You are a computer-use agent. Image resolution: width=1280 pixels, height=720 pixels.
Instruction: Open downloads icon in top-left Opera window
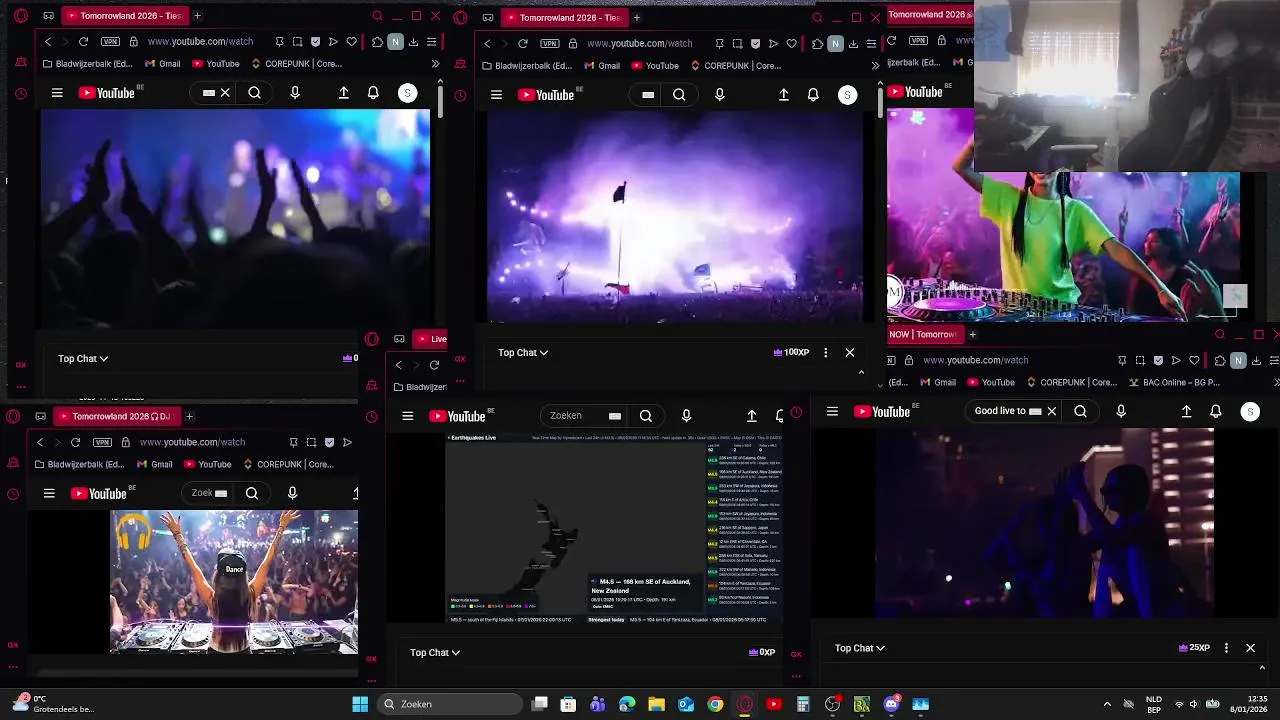pyautogui.click(x=413, y=42)
